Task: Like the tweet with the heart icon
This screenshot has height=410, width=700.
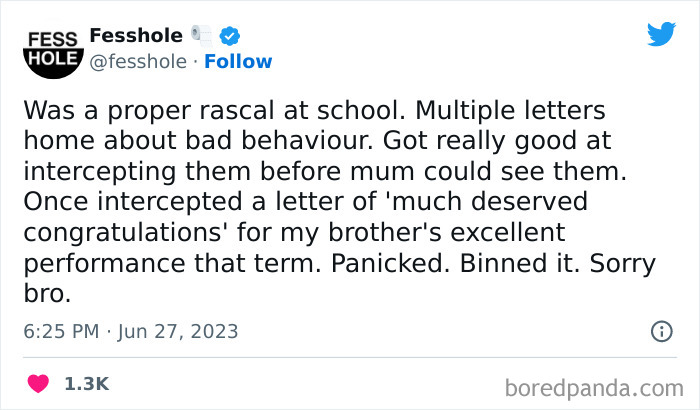Action: click(38, 383)
